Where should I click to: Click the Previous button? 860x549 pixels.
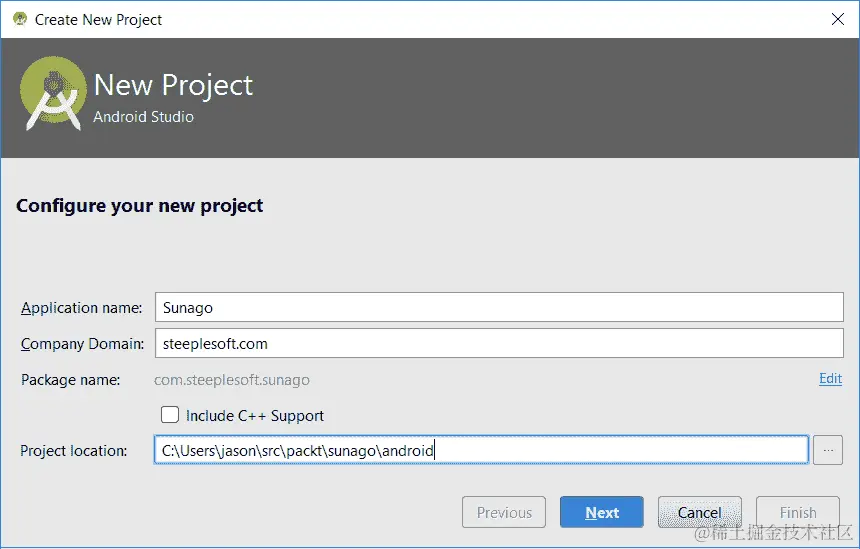503,512
